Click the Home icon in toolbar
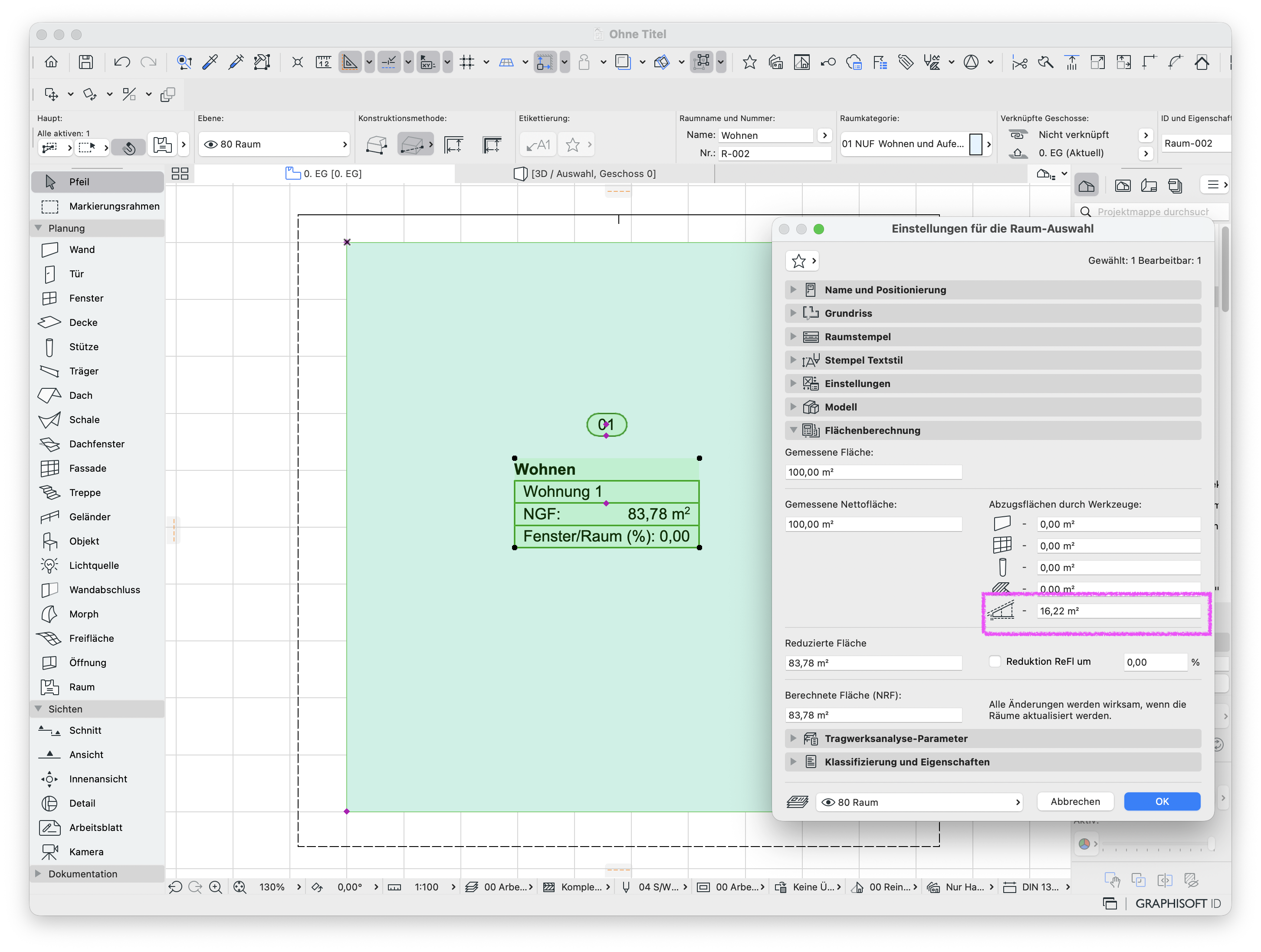The image size is (1261, 952). 51,62
